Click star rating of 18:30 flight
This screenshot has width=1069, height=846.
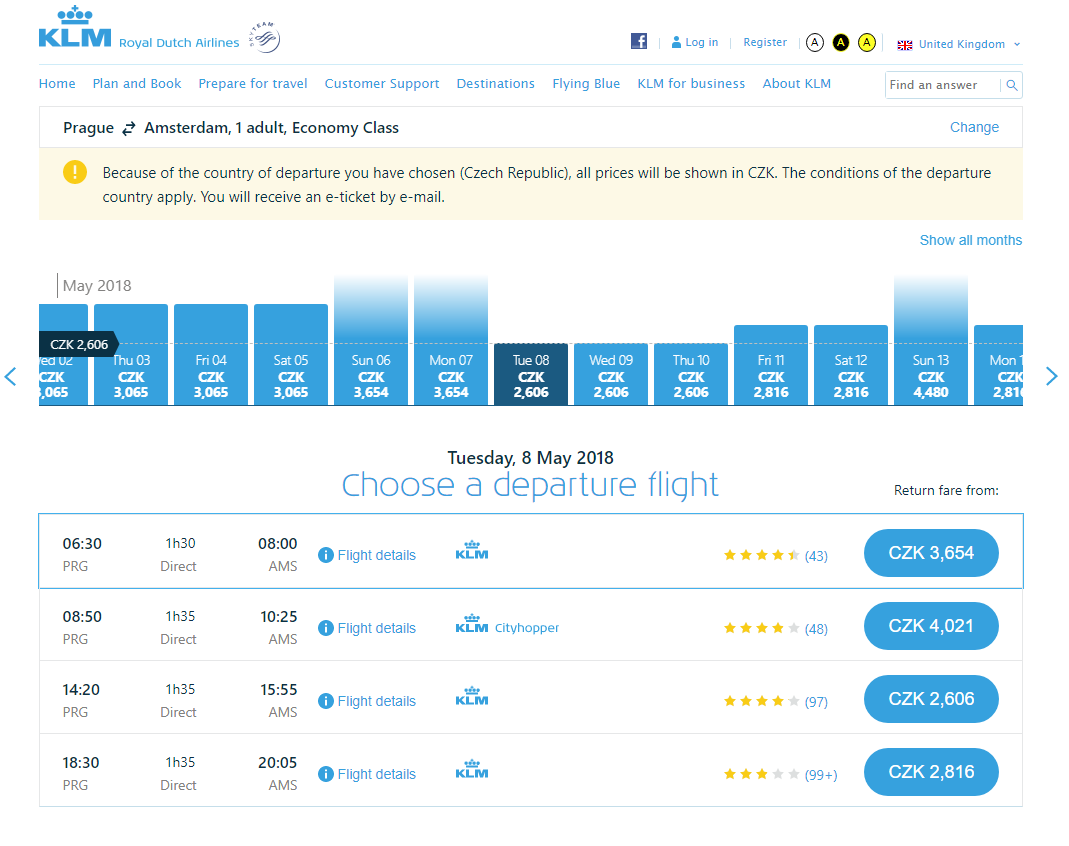762,774
